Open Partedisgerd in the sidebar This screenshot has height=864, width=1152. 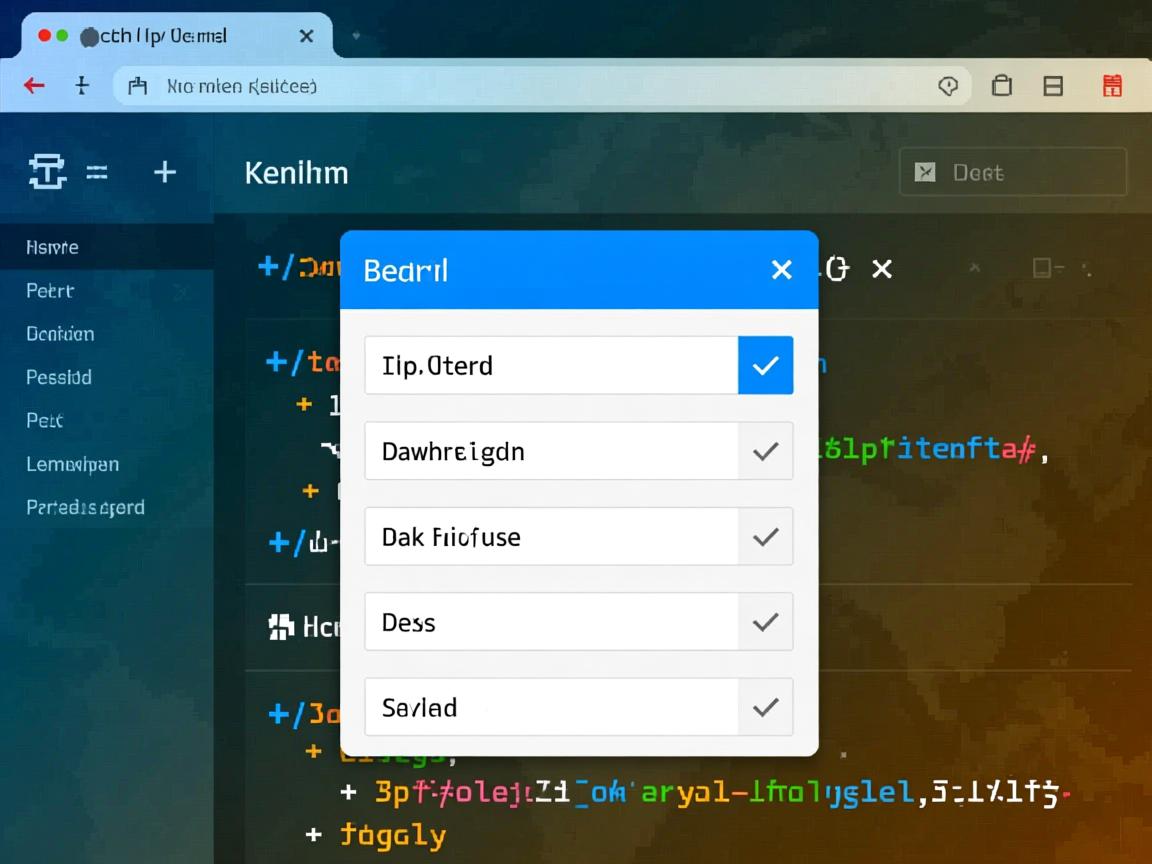click(85, 507)
